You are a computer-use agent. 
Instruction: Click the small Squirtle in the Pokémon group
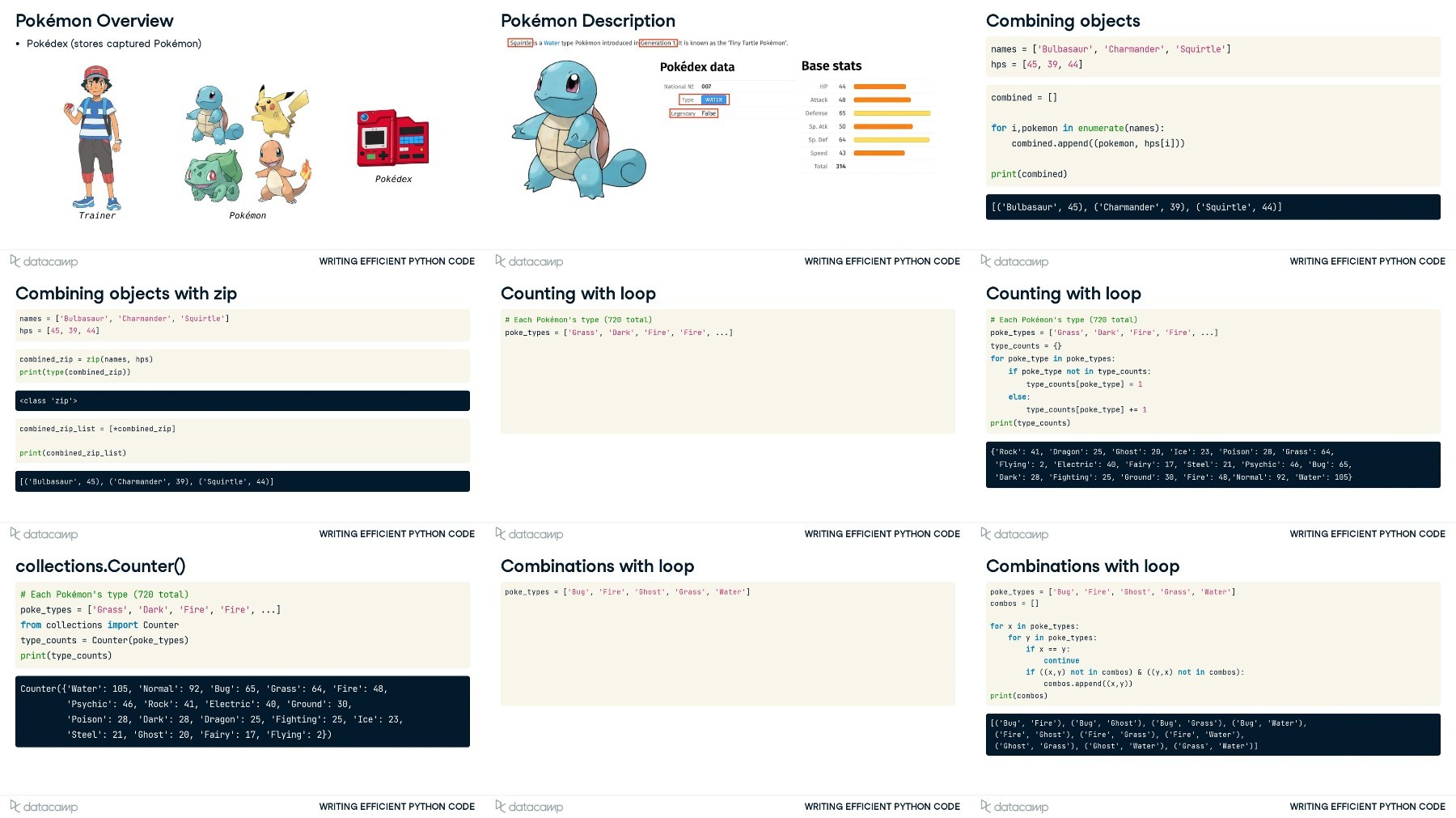(214, 115)
